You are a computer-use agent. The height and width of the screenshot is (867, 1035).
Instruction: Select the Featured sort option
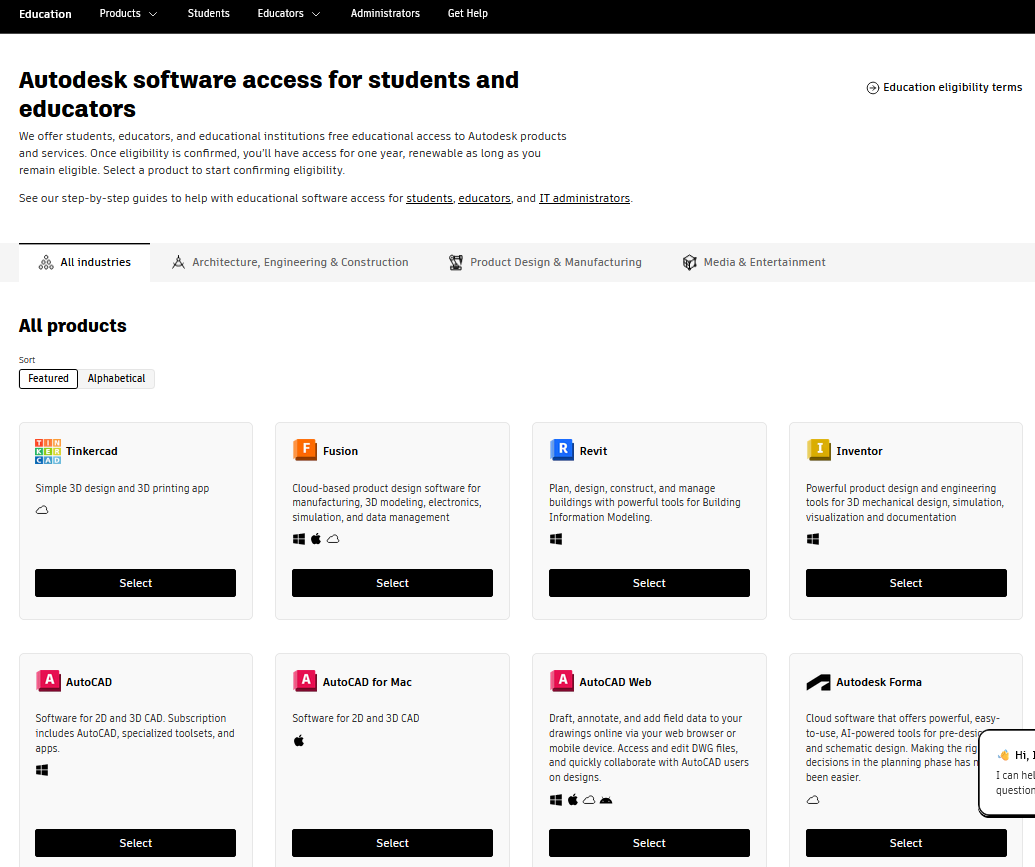48,378
